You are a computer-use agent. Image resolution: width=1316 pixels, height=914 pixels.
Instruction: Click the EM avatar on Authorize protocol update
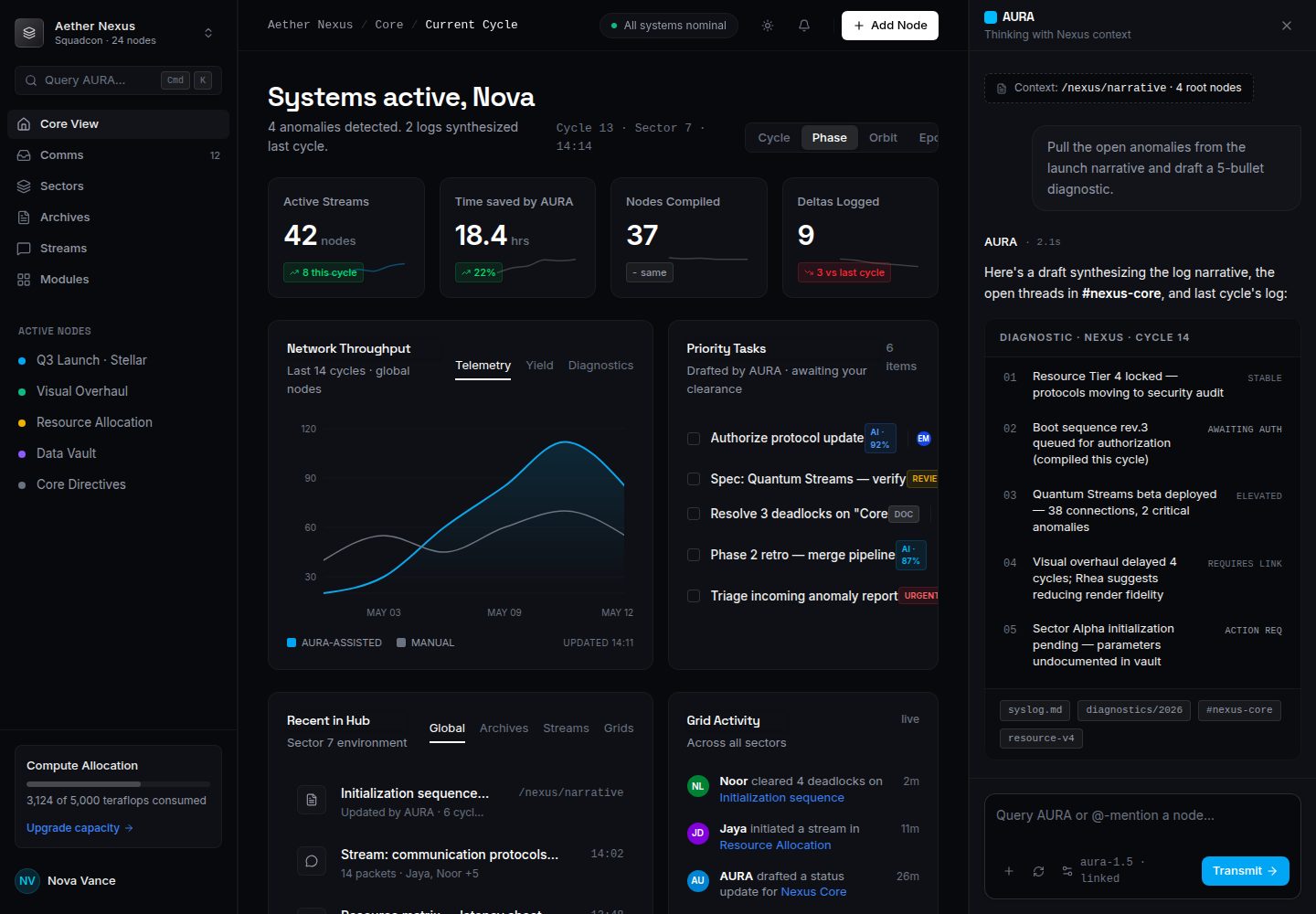(923, 439)
